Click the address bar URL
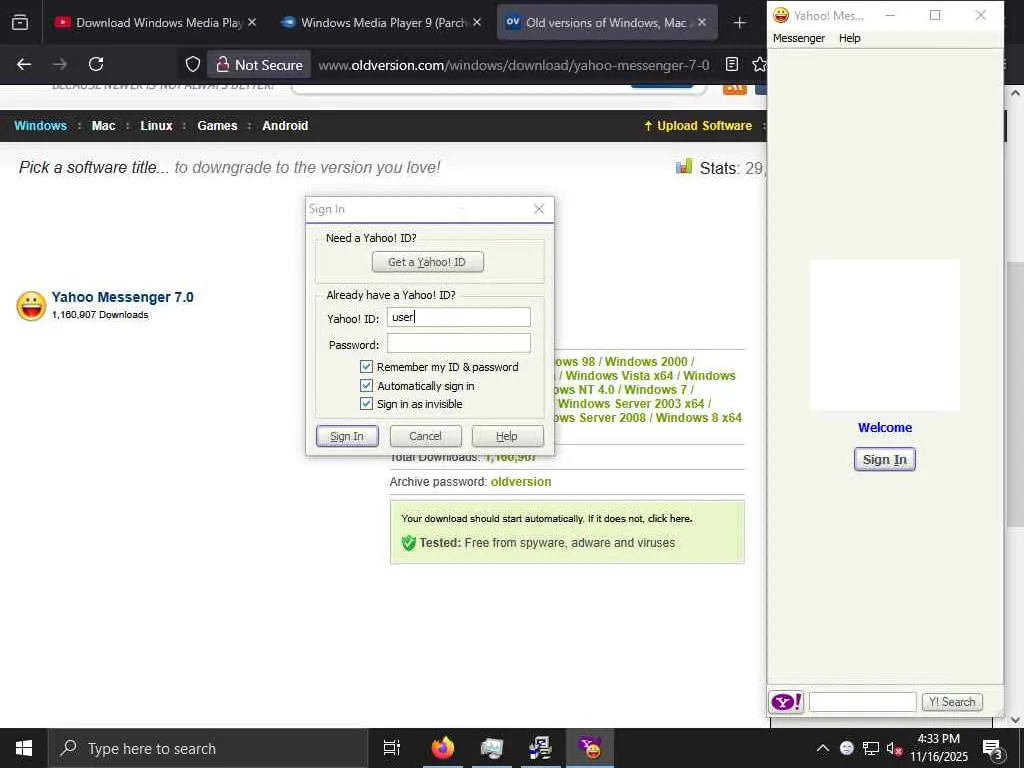This screenshot has width=1024, height=768. 513,65
